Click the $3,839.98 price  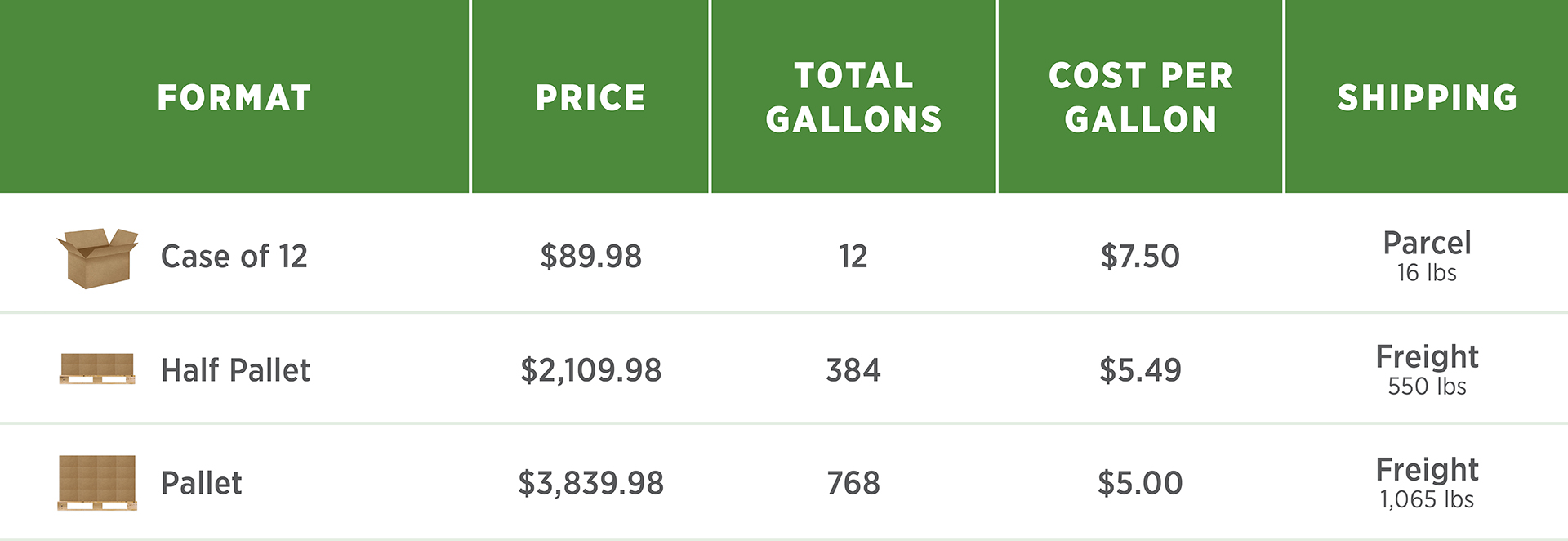591,483
